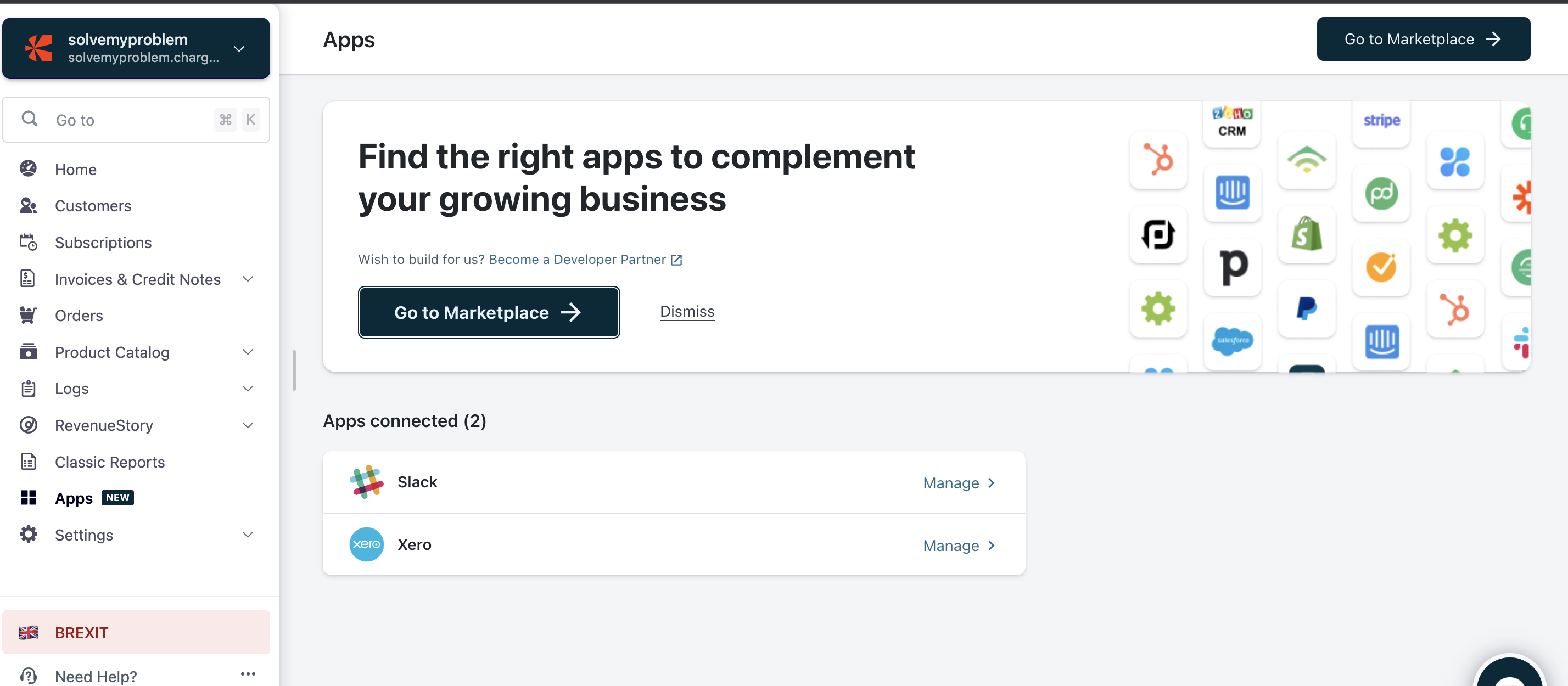This screenshot has height=686, width=1568.
Task: Expand the Product Catalog section
Action: pyautogui.click(x=248, y=352)
